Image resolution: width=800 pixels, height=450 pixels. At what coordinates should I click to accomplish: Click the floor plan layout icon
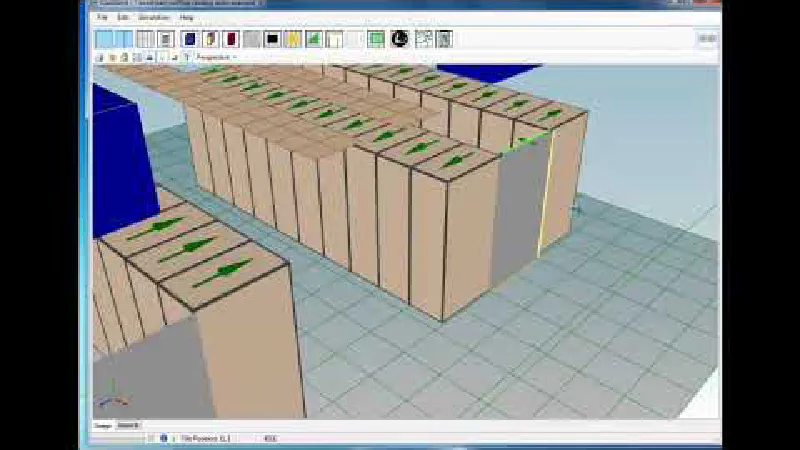point(423,39)
